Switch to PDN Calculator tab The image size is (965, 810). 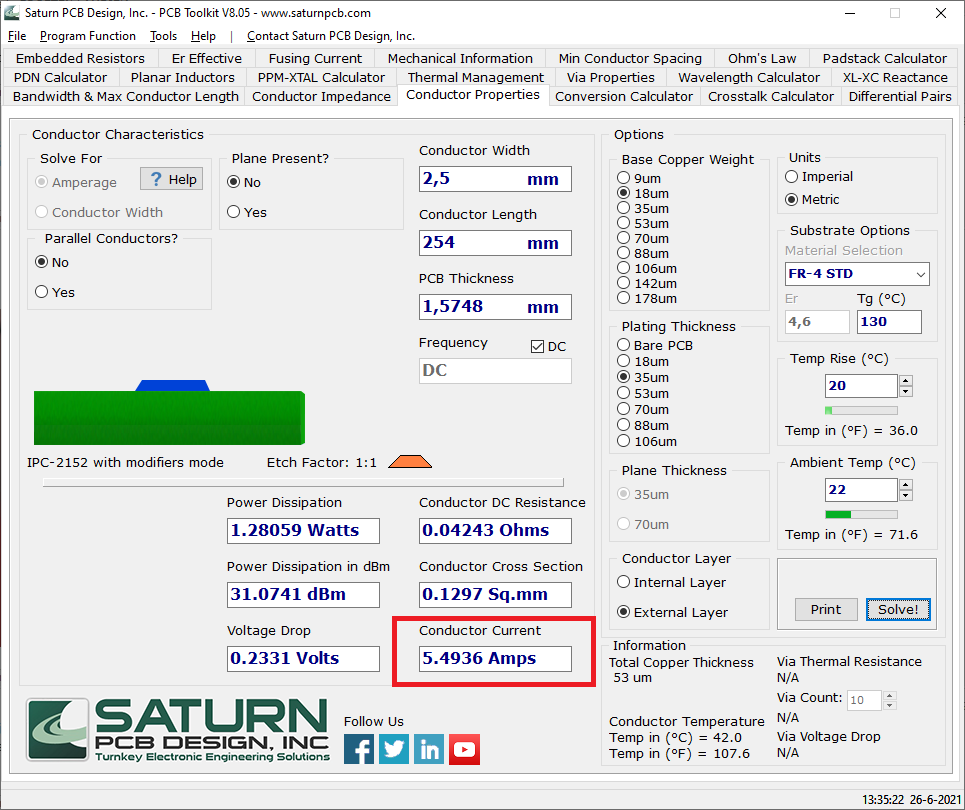60,78
